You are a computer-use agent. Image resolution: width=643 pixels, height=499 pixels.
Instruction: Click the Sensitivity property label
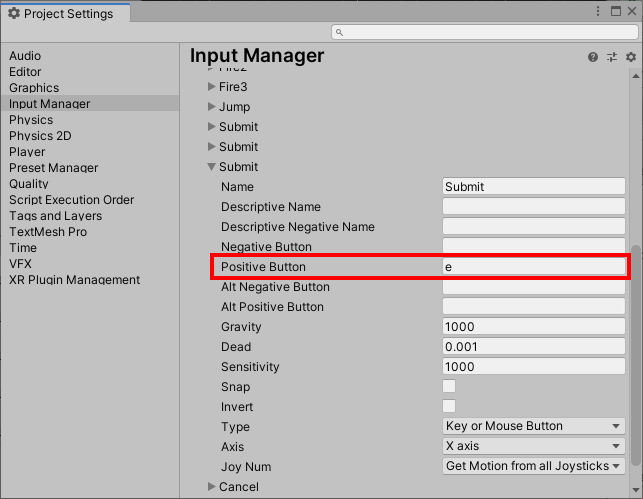pos(250,367)
